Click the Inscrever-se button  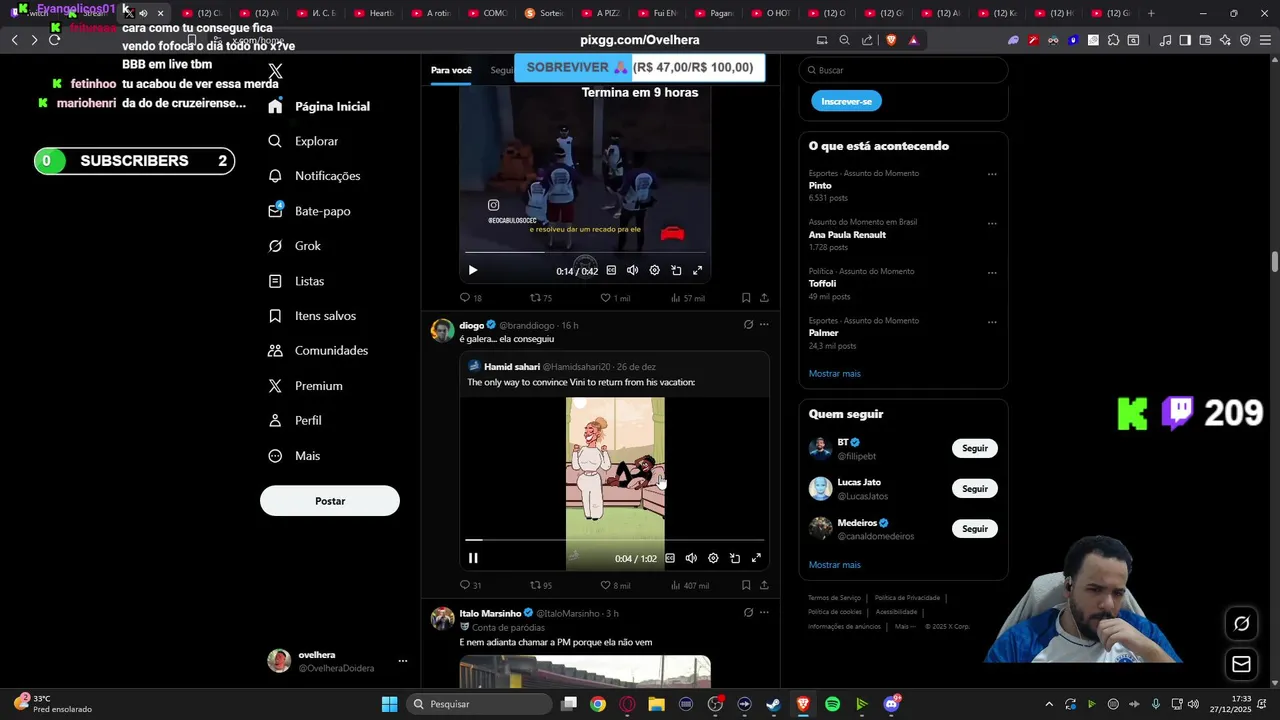pos(846,101)
